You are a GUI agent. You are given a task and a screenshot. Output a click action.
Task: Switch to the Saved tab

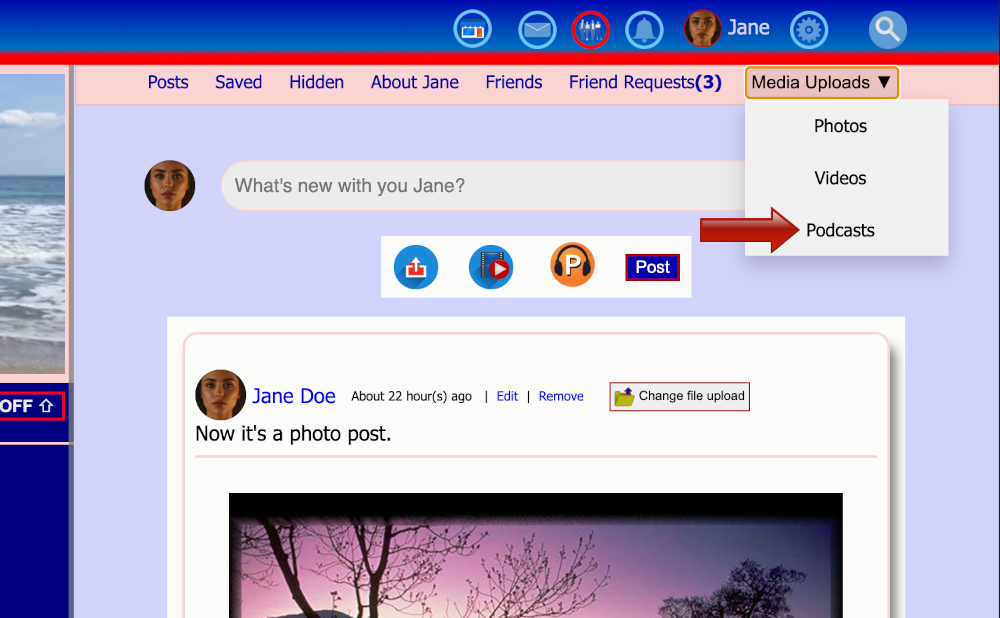tap(238, 82)
